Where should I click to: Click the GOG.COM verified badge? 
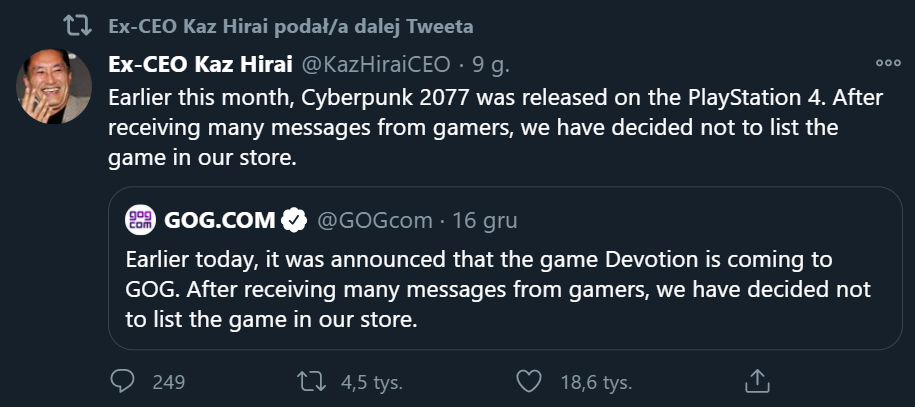[x=292, y=219]
